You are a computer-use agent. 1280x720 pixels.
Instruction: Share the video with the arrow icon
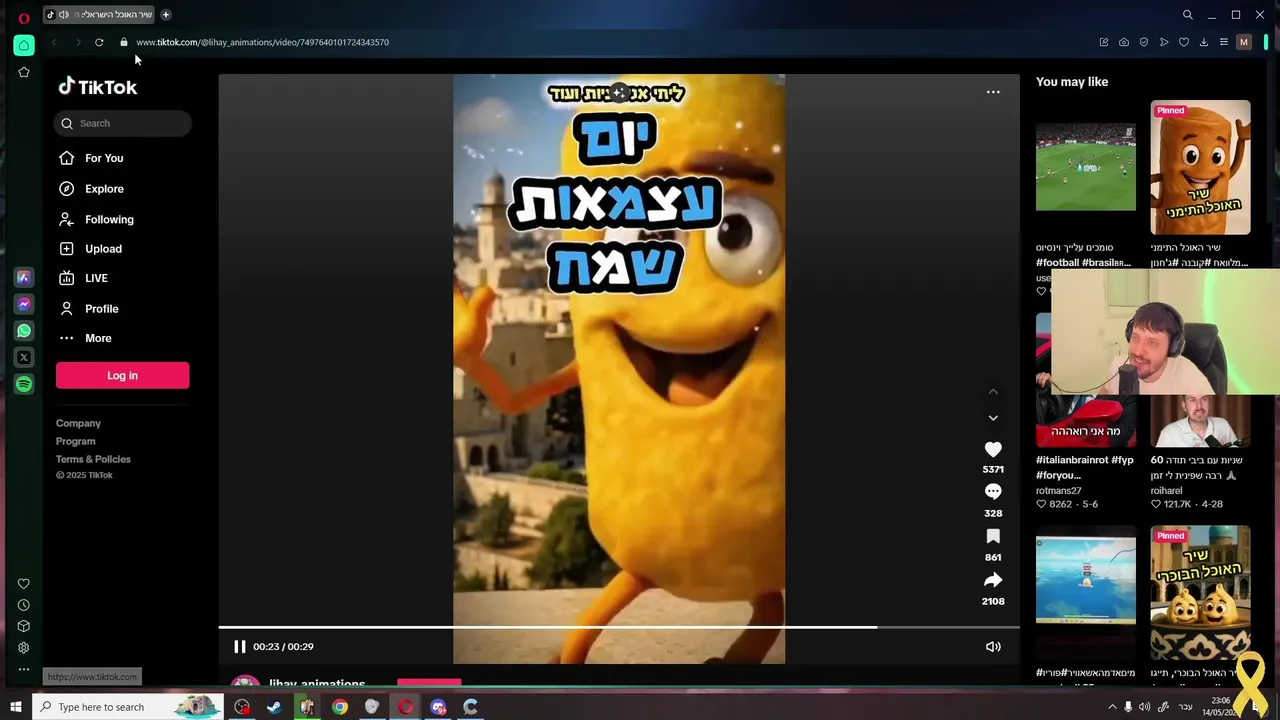pyautogui.click(x=993, y=580)
